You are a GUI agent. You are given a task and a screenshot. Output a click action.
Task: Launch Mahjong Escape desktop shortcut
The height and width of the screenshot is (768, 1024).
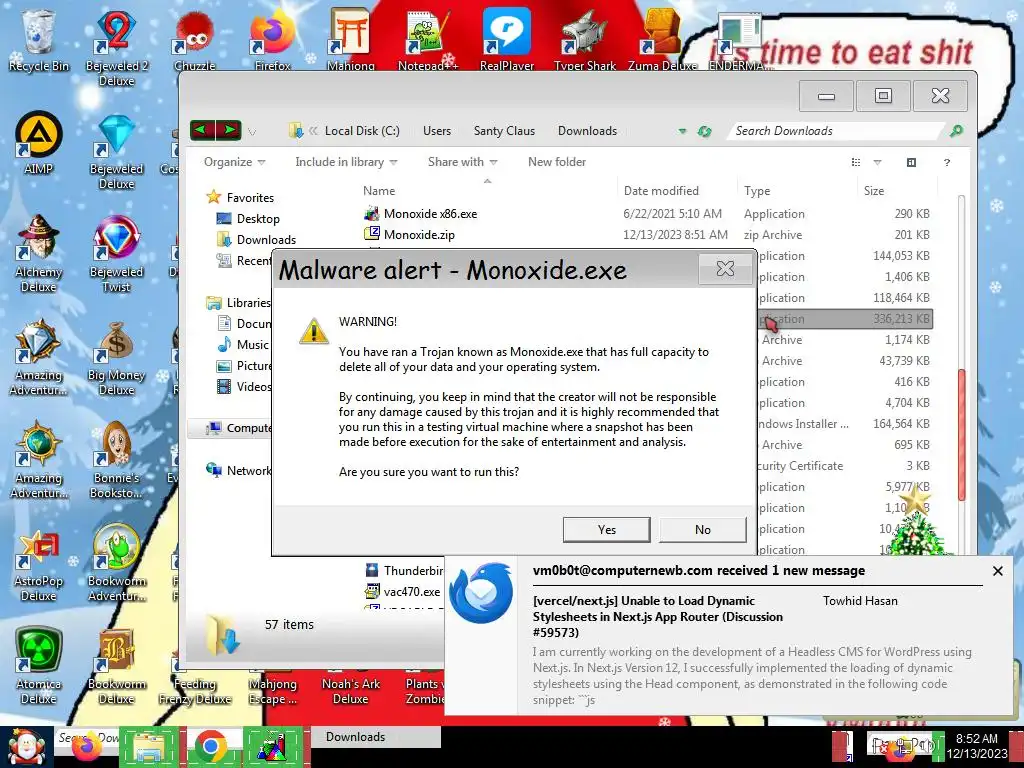click(x=272, y=690)
